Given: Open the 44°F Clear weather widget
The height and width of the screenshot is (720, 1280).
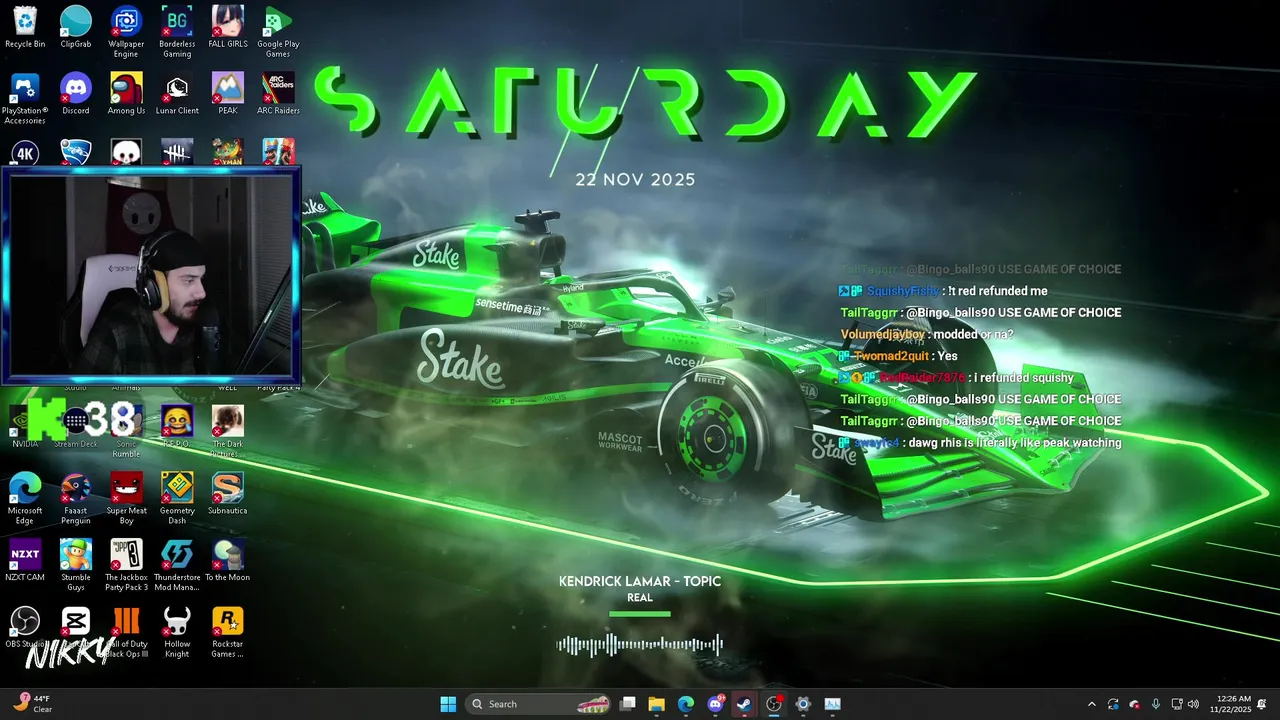Looking at the screenshot, I should click(32, 704).
